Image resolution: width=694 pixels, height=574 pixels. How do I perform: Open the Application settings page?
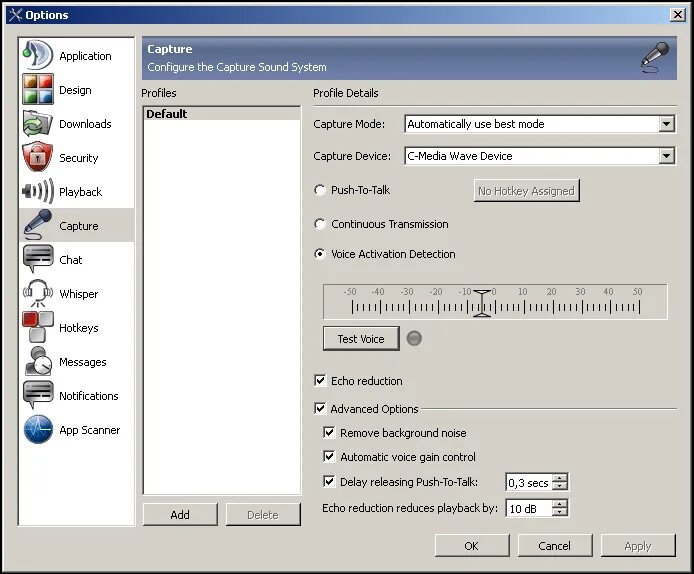click(85, 56)
